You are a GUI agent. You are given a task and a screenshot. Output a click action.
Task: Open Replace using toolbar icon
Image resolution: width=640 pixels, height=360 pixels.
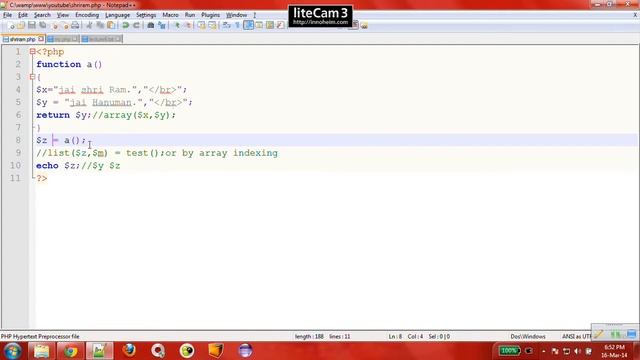162,25
